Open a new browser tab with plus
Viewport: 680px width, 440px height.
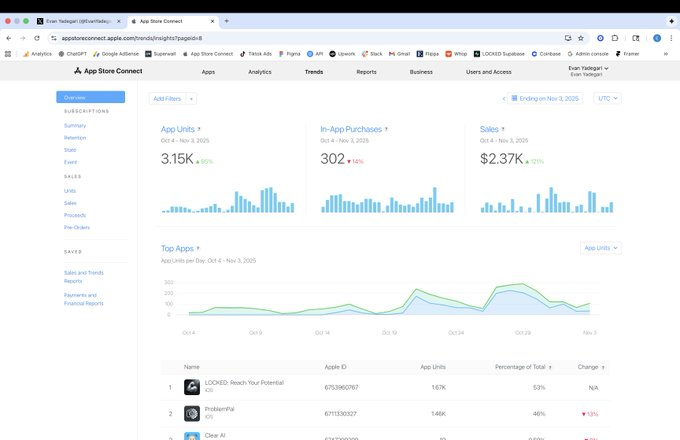click(x=226, y=21)
